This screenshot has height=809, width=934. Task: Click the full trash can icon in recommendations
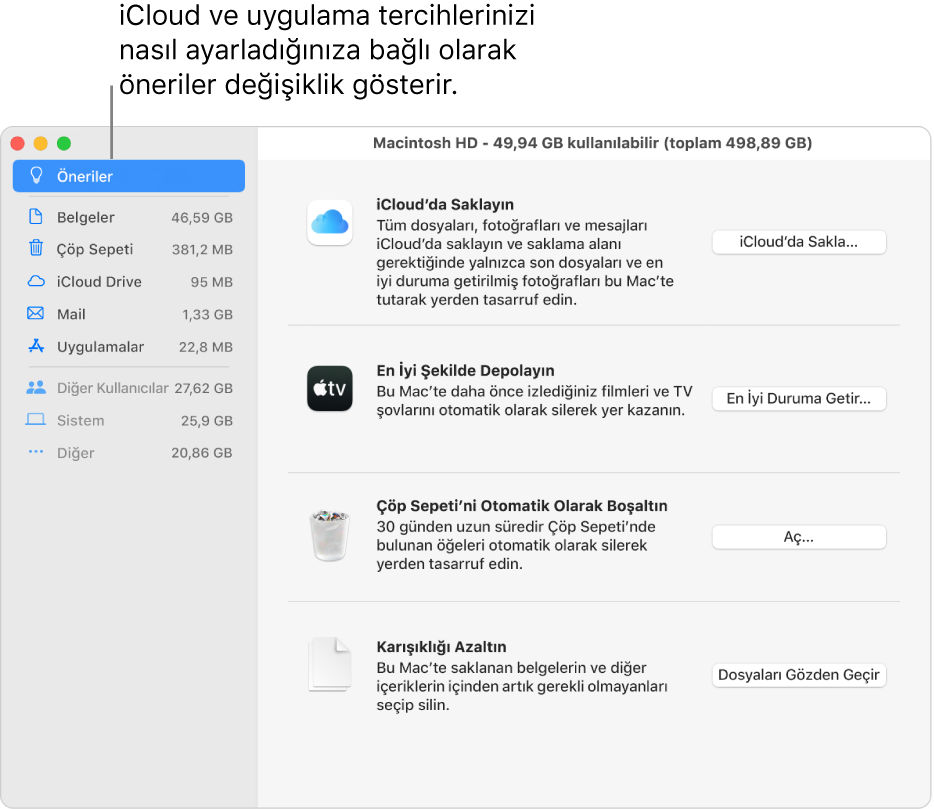point(329,536)
